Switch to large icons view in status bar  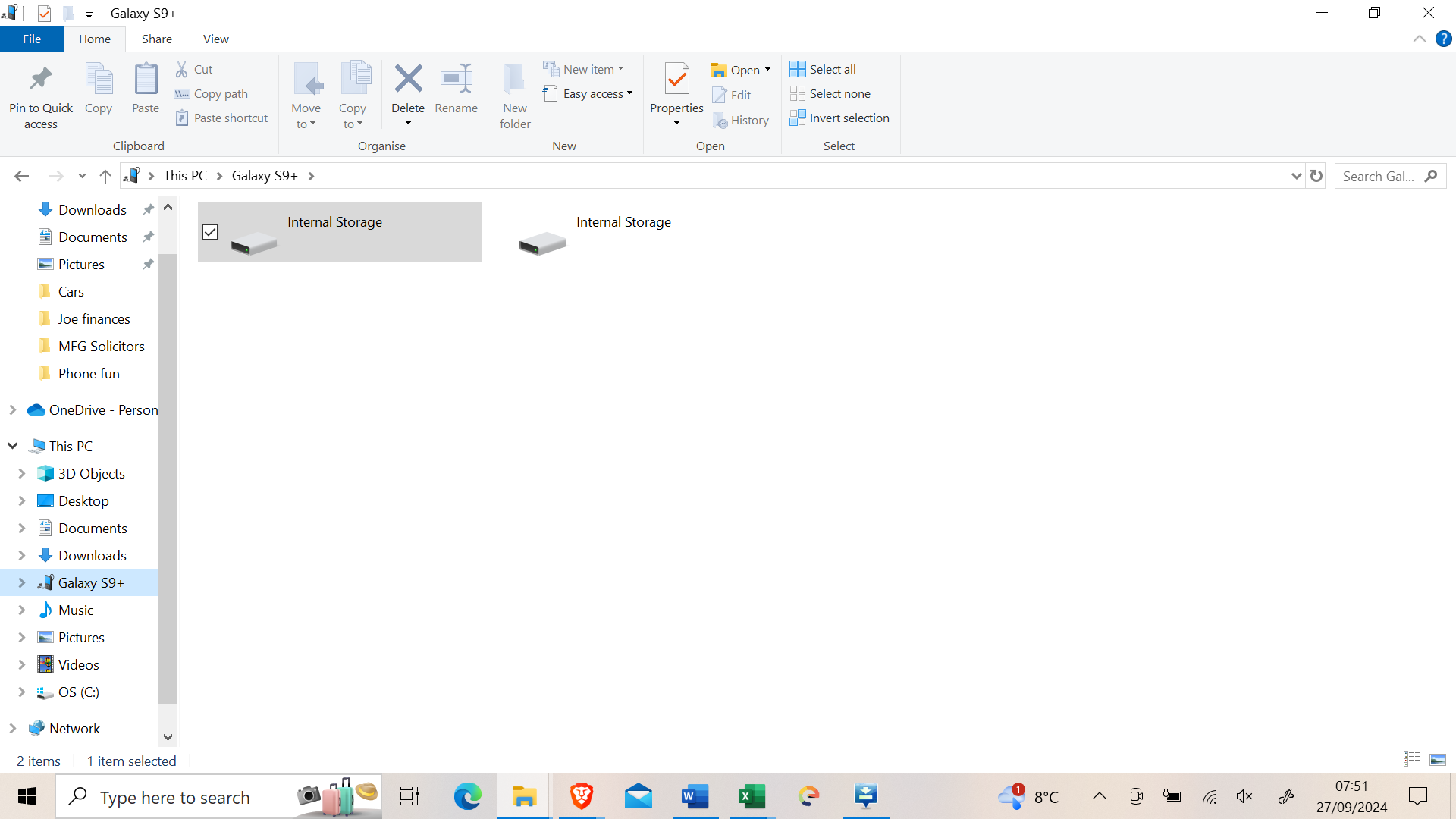pyautogui.click(x=1438, y=759)
